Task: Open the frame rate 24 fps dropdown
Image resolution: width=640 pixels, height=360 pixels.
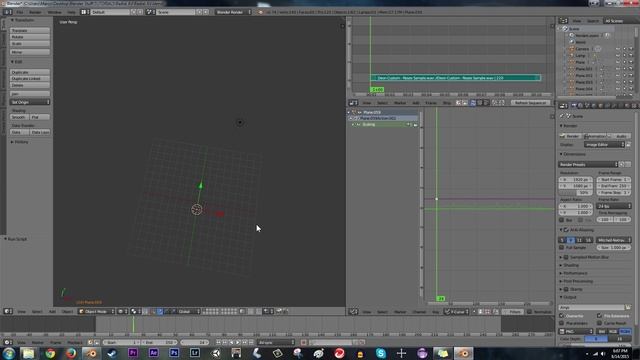Action: 613,206
